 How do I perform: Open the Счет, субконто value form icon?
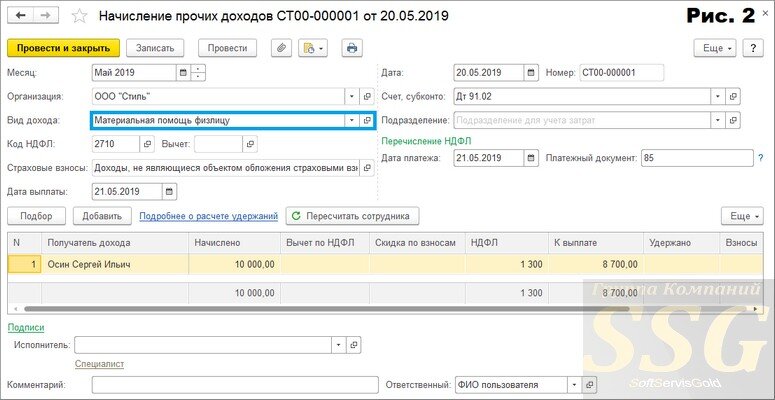(733, 97)
